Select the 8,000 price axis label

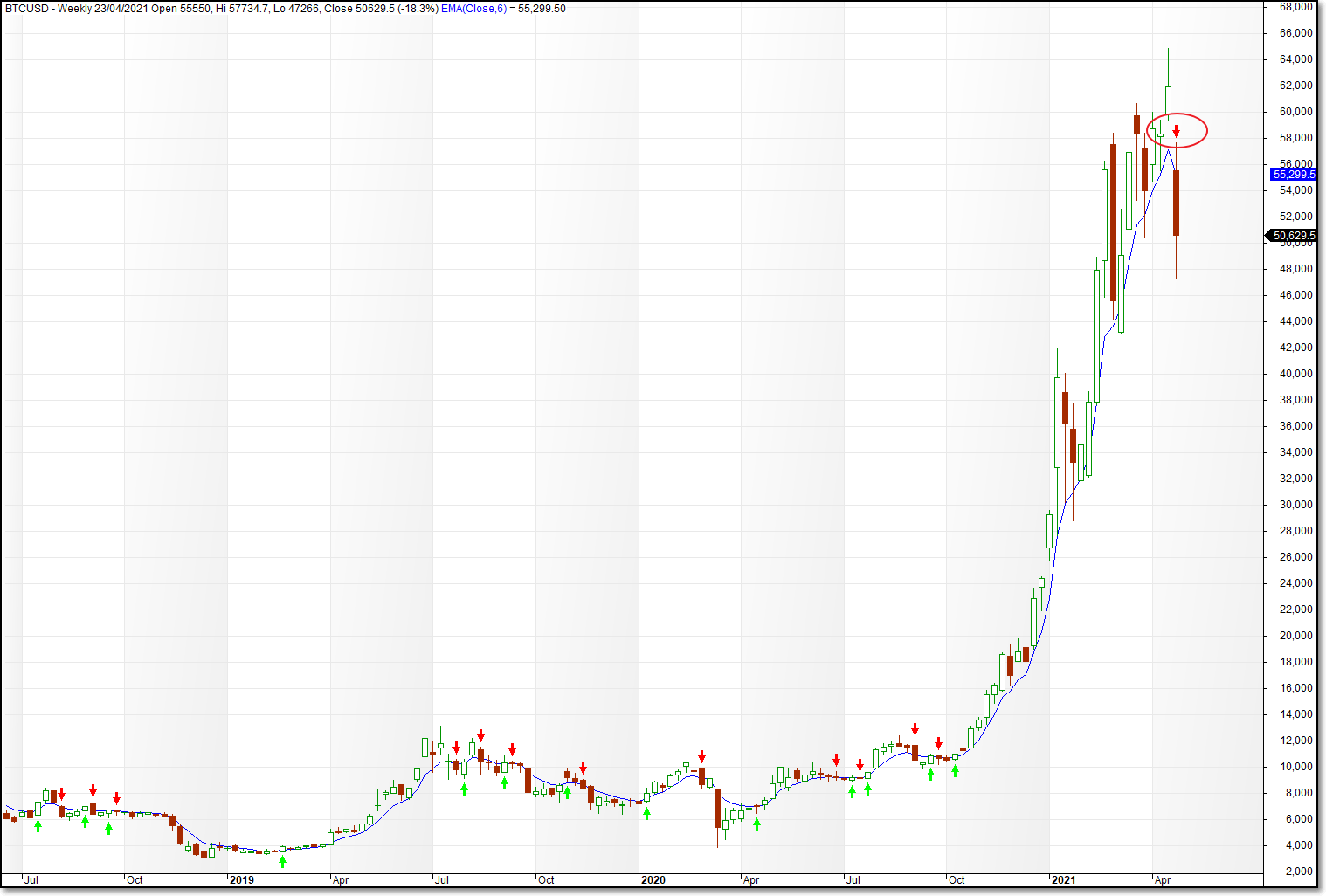point(1299,793)
